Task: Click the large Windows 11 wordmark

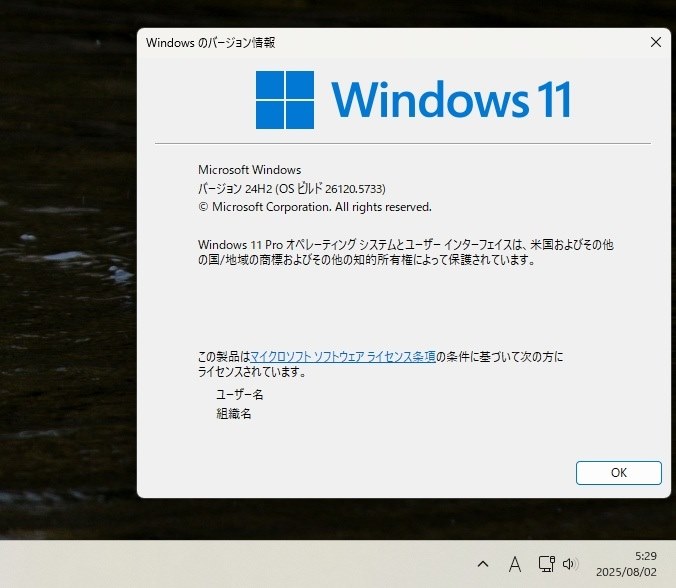Action: coord(451,99)
